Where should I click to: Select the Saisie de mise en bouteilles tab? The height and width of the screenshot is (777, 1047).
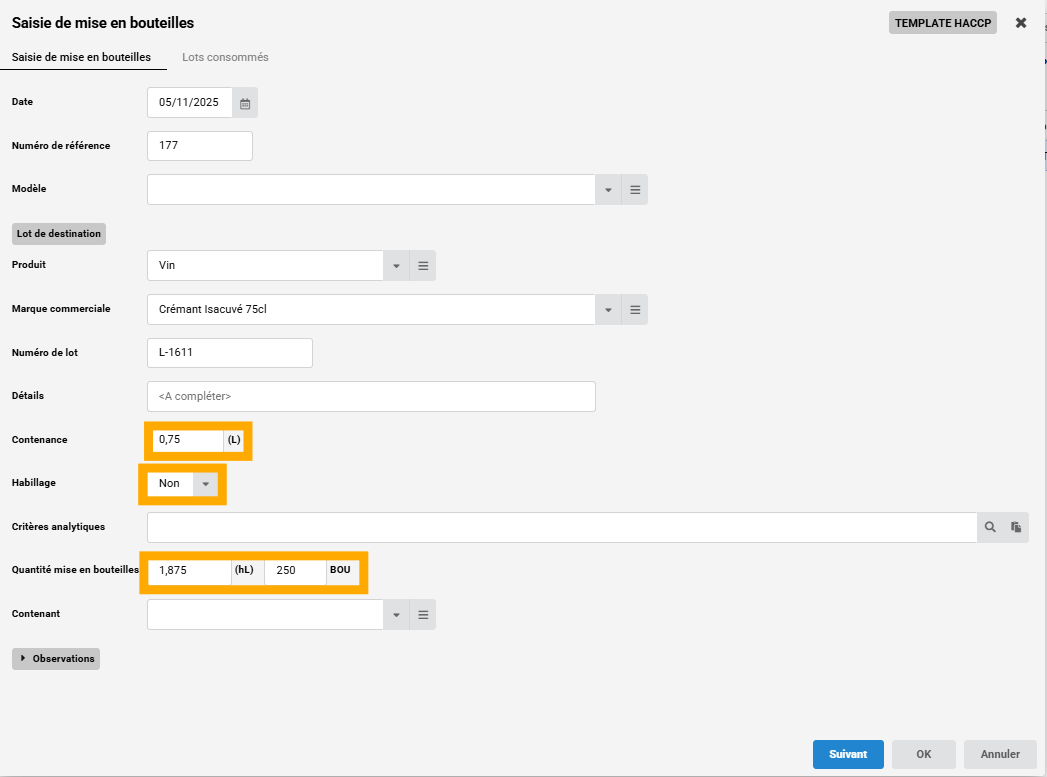click(x=81, y=57)
